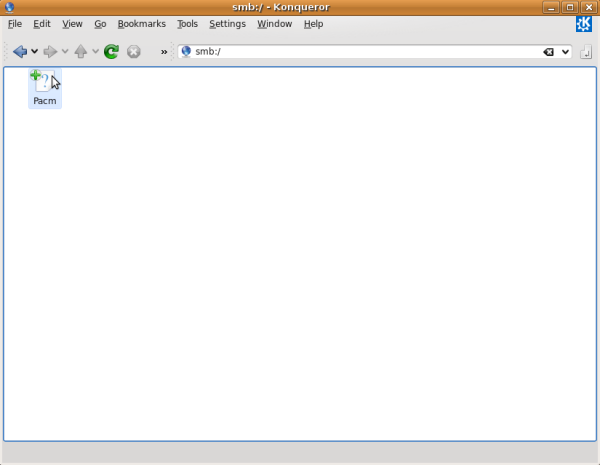Open the Settings menu
This screenshot has width=600, height=465.
coord(227,23)
